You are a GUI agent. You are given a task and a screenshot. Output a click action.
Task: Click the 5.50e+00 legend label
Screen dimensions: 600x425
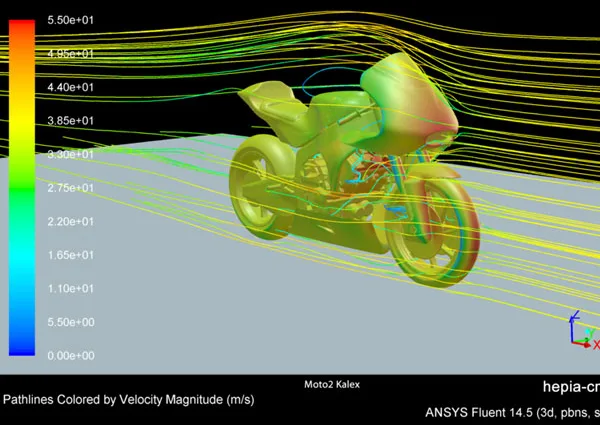(x=71, y=322)
